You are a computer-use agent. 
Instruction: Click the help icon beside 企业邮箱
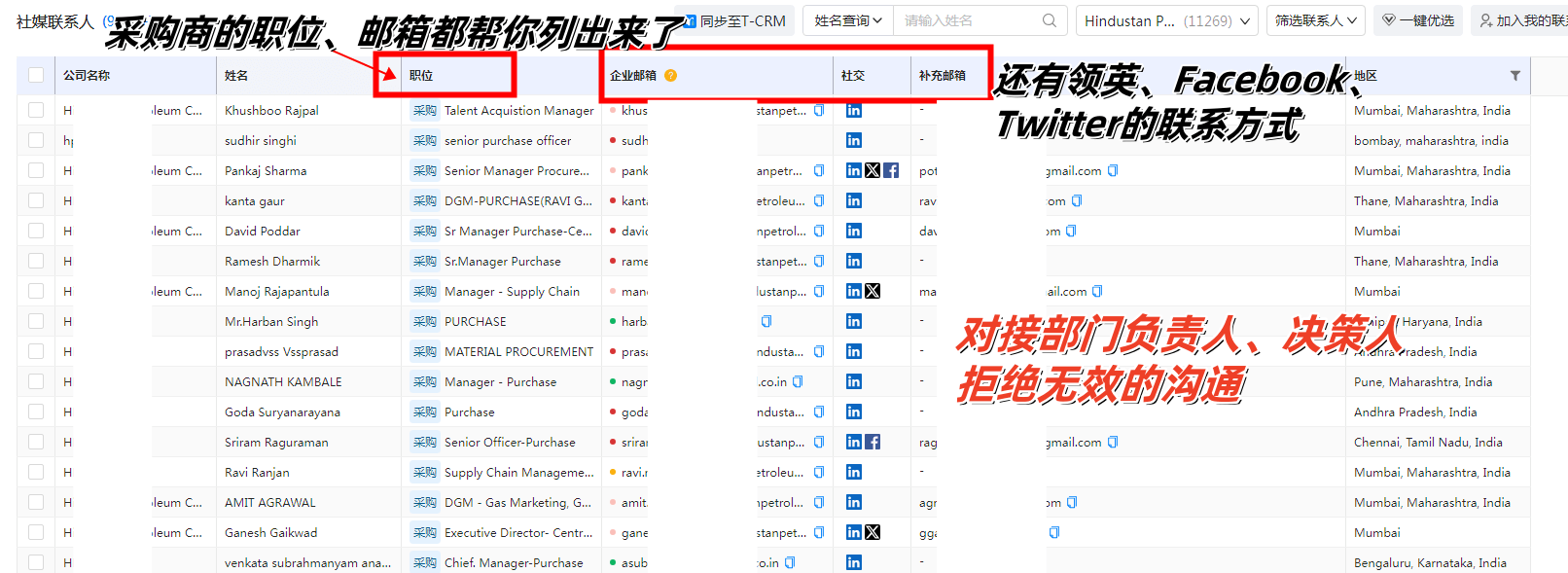pyautogui.click(x=670, y=75)
